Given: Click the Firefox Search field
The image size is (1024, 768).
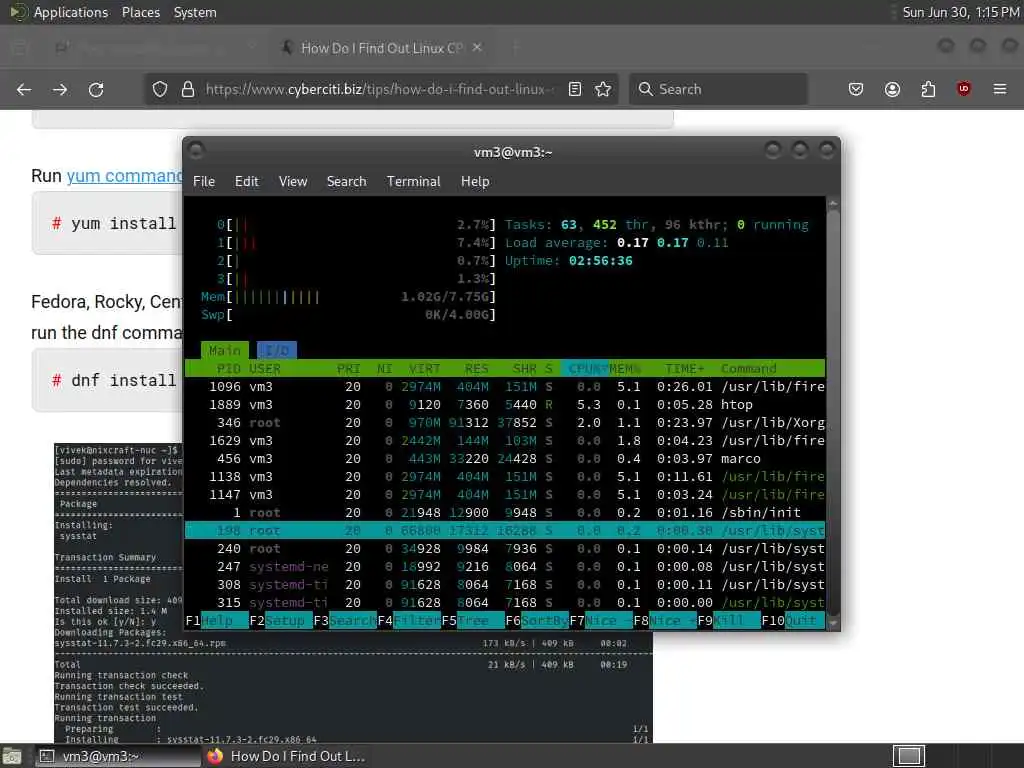Looking at the screenshot, I should (x=718, y=89).
